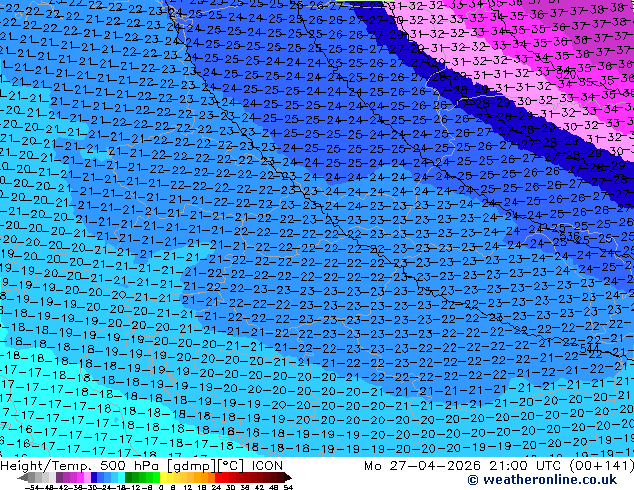
Task: Click the bright green legend swatch
Action: (x=156, y=477)
